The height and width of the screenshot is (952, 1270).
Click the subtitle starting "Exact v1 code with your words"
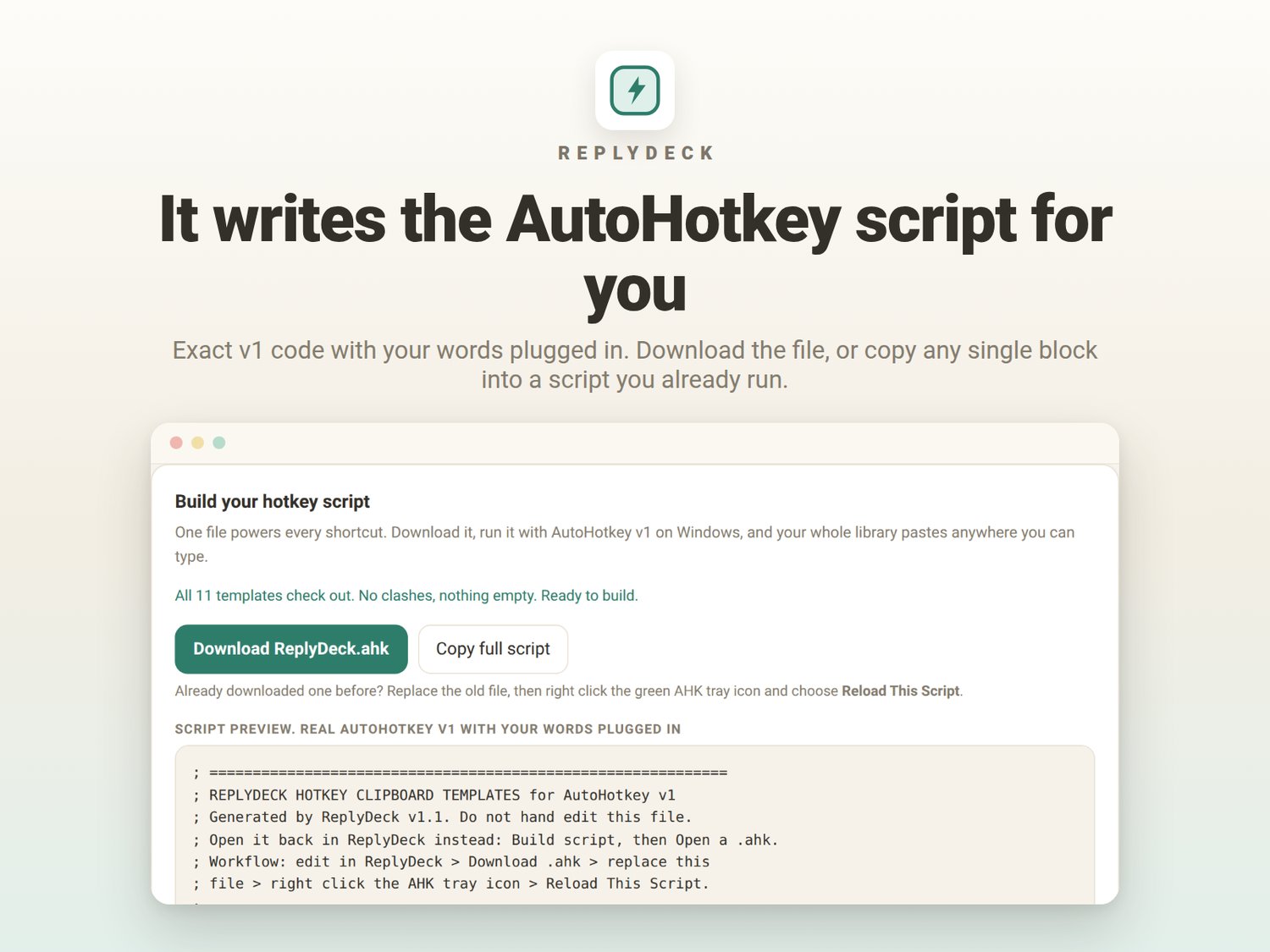coord(635,365)
